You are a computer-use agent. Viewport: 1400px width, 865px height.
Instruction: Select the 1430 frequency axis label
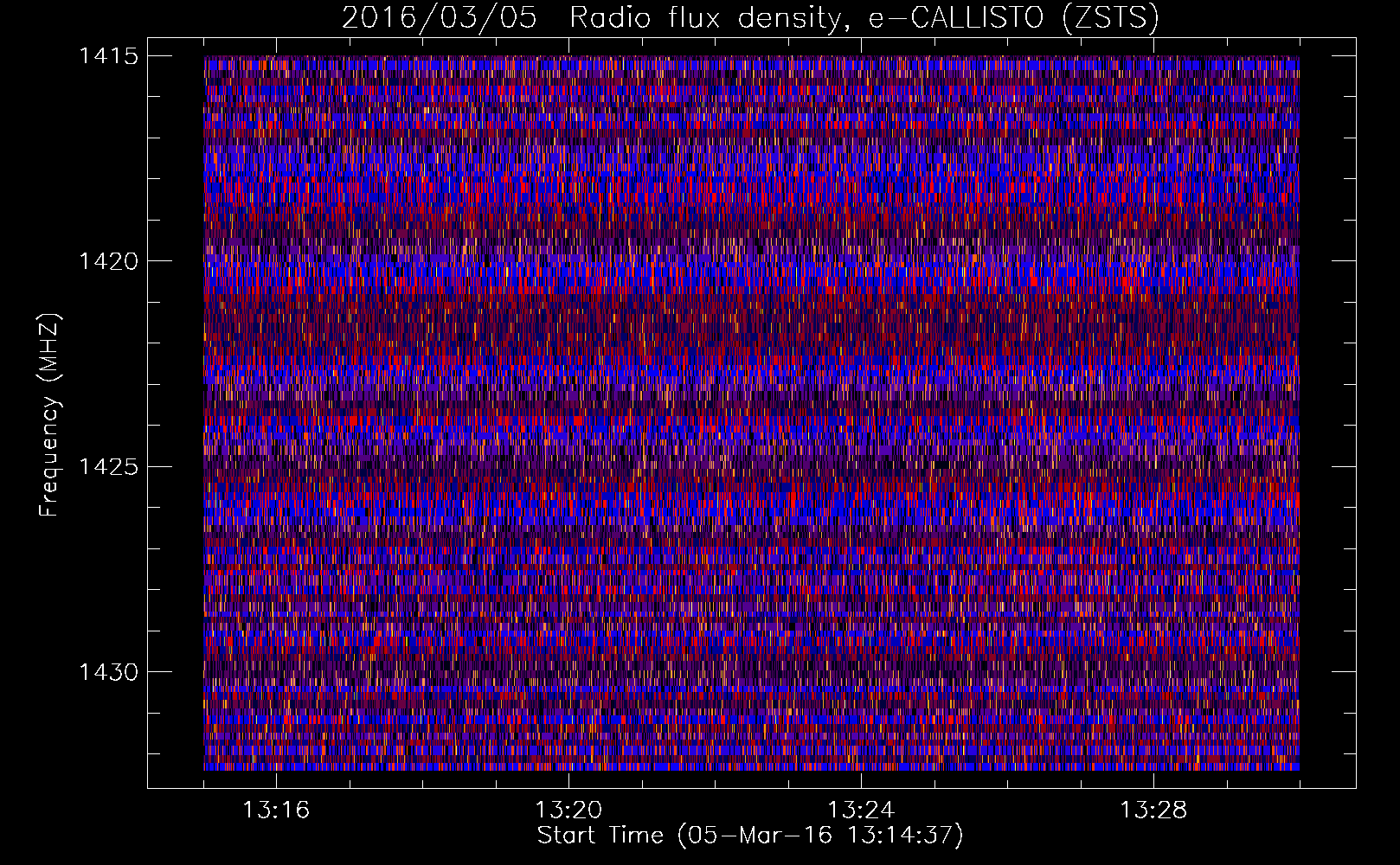(108, 672)
